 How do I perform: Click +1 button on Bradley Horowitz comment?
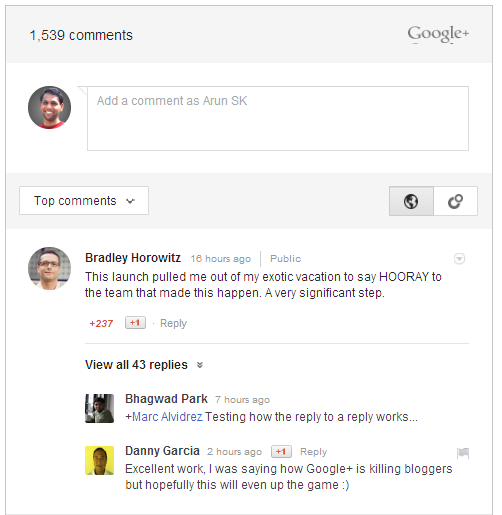[x=135, y=323]
